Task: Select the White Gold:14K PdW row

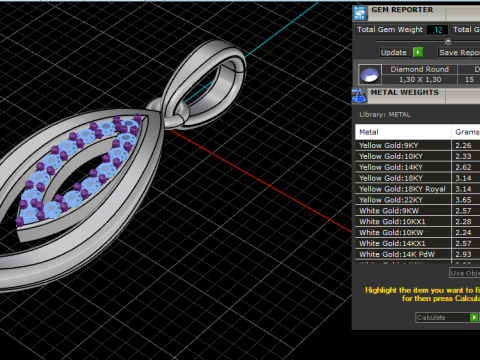Action: pyautogui.click(x=418, y=254)
